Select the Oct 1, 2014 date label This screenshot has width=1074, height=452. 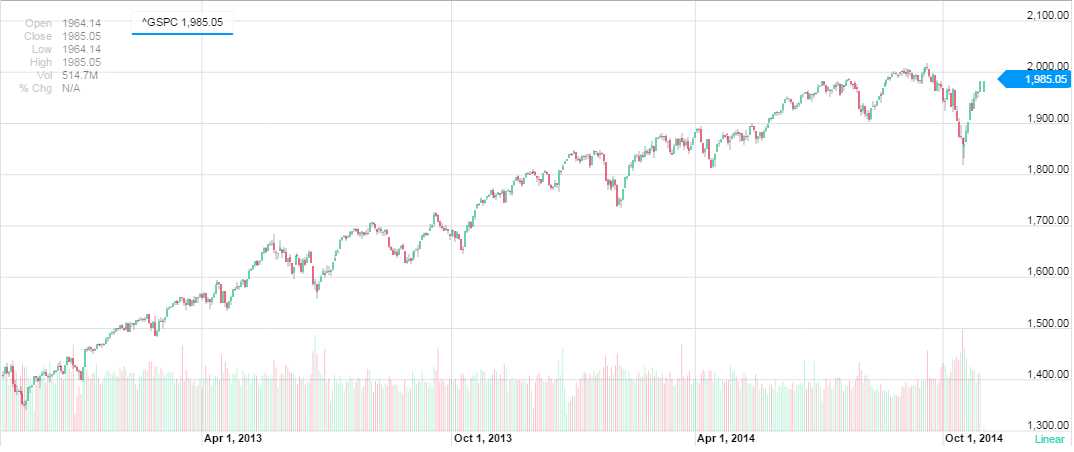(974, 438)
